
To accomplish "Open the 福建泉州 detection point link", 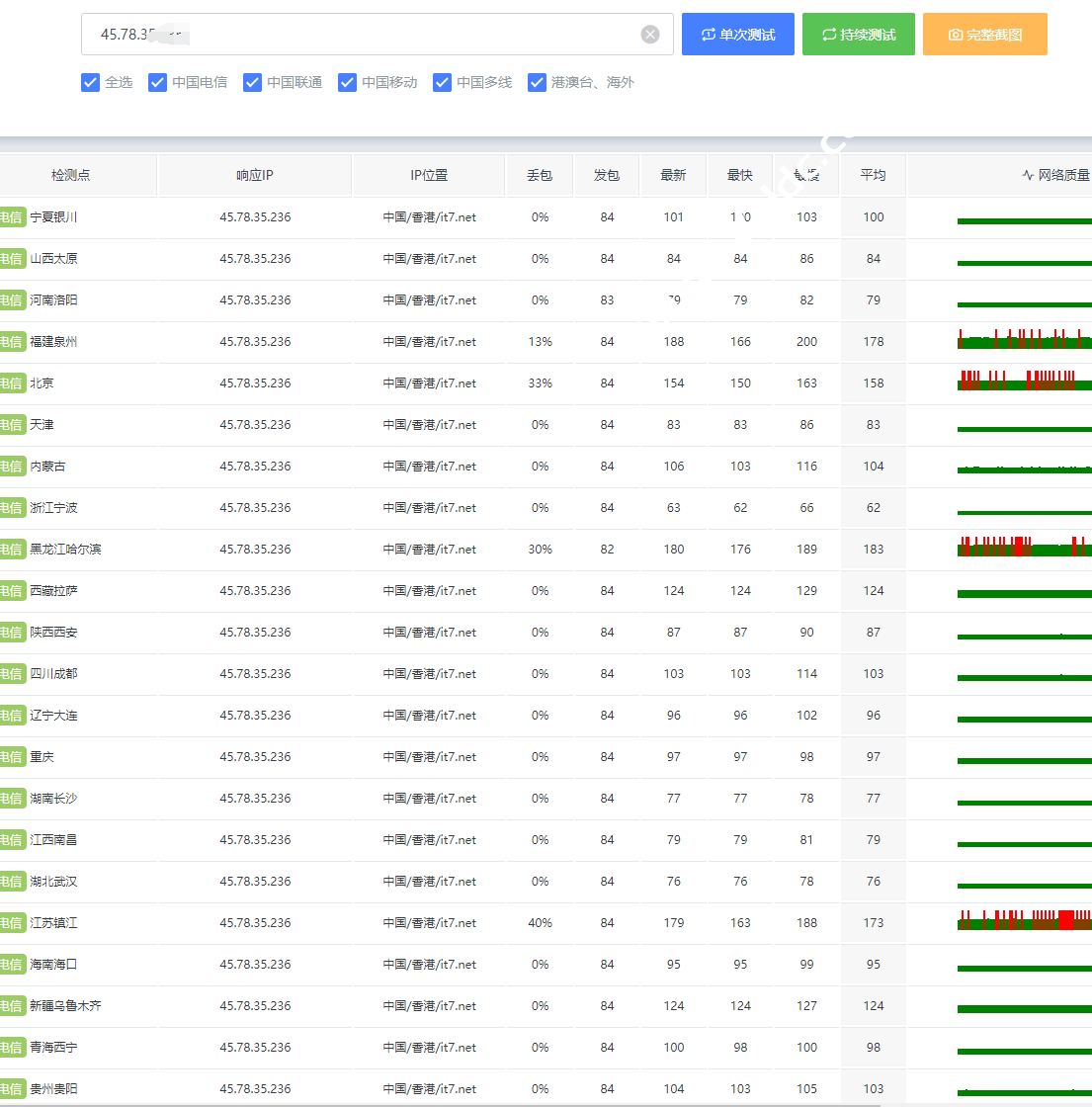I will [x=53, y=342].
